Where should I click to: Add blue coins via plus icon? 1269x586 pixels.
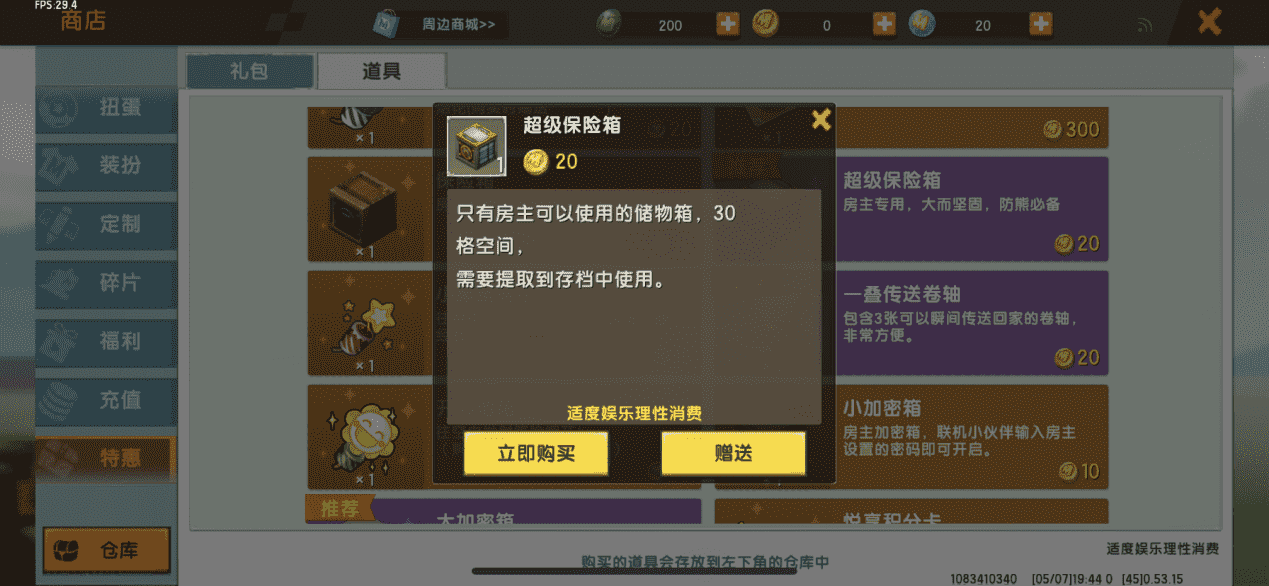1041,24
